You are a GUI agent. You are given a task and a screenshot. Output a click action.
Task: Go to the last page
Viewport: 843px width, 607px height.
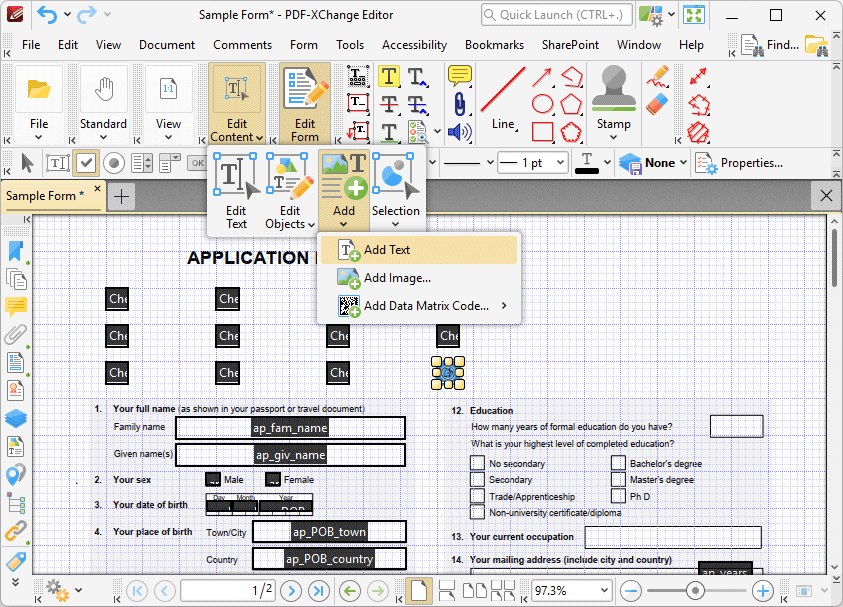point(318,591)
